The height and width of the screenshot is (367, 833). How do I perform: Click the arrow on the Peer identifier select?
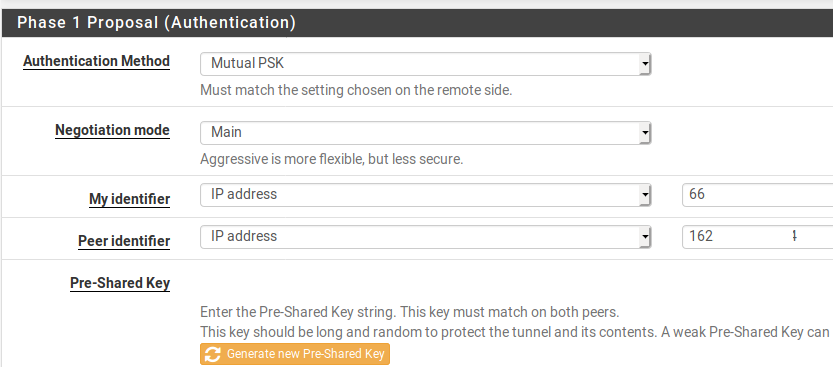coord(644,237)
